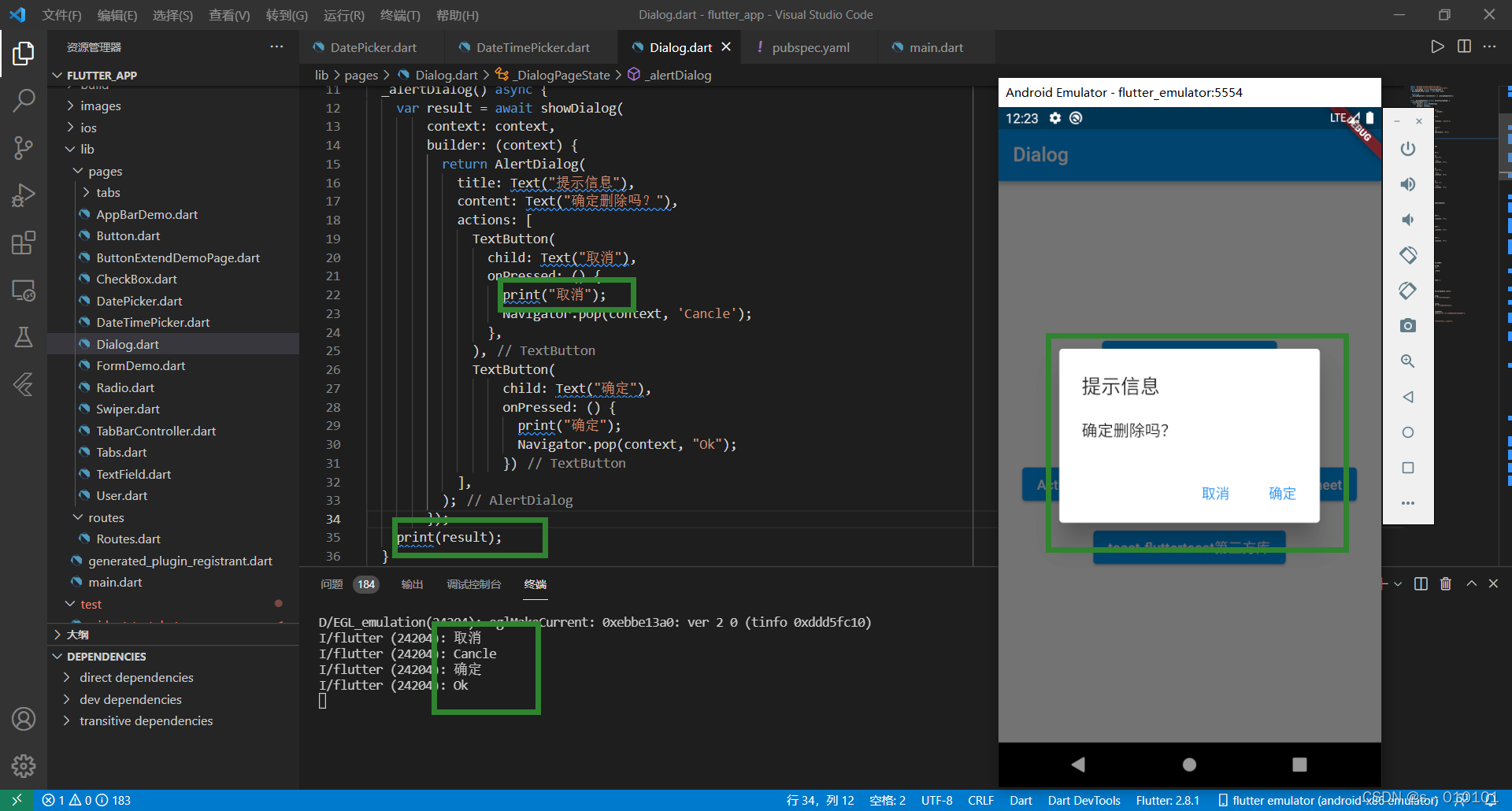Run the Dart file with play icon
Viewport: 1512px width, 811px height.
pyautogui.click(x=1438, y=46)
